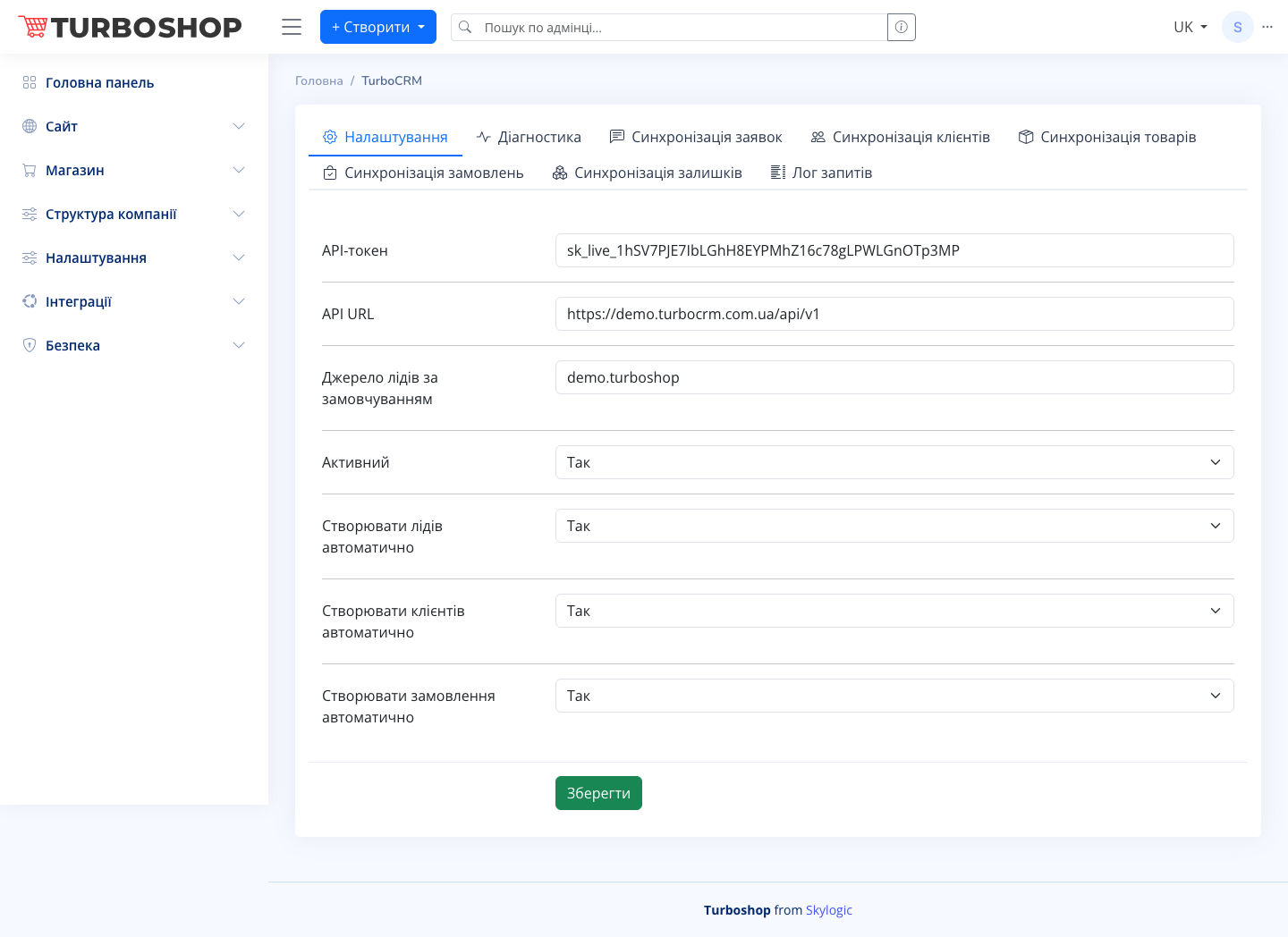Screen dimensions: 1288x937
Task: Switch to the Налаштування tab
Action: [x=386, y=137]
